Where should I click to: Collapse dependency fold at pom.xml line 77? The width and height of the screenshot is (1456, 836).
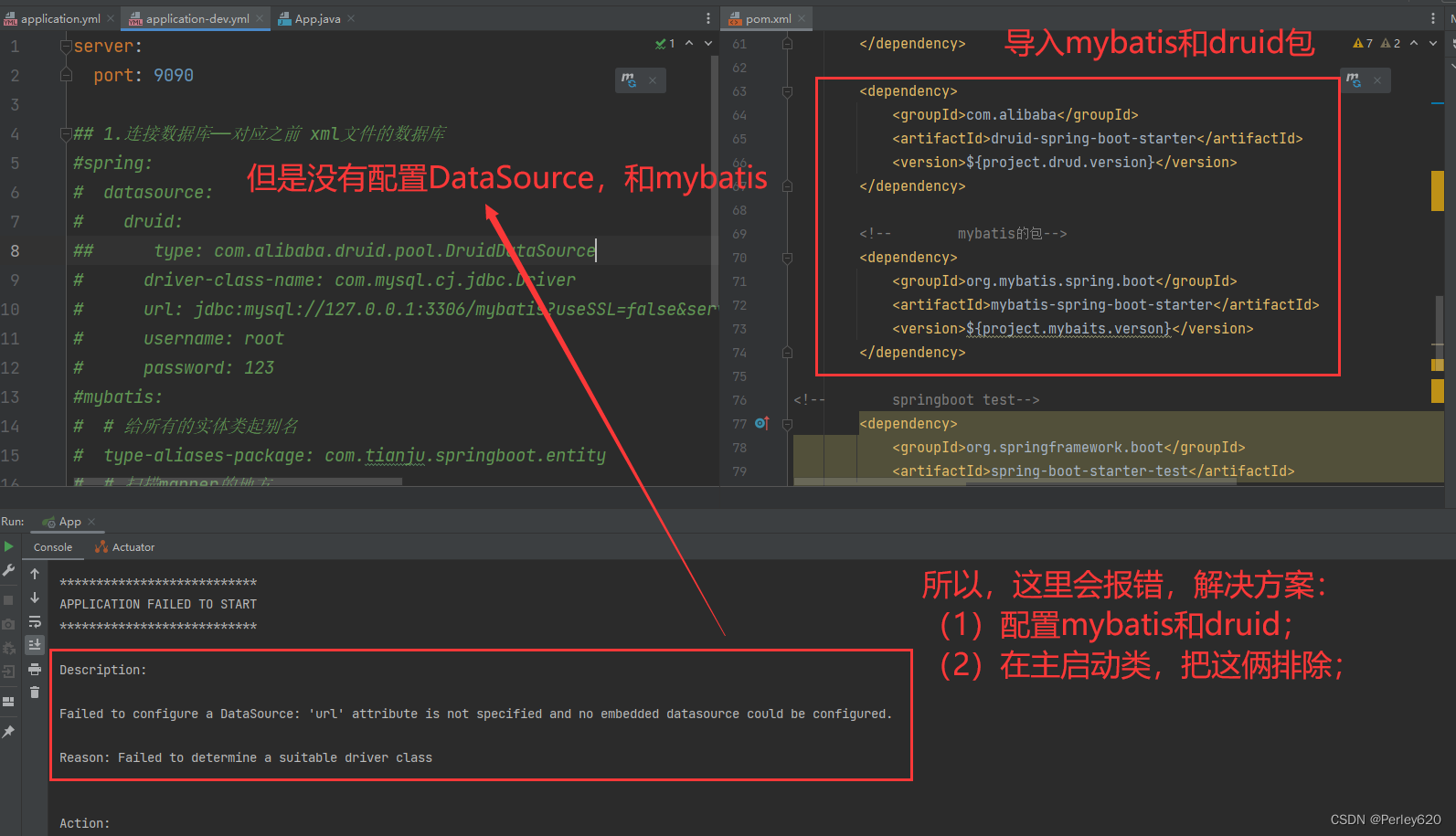click(787, 423)
